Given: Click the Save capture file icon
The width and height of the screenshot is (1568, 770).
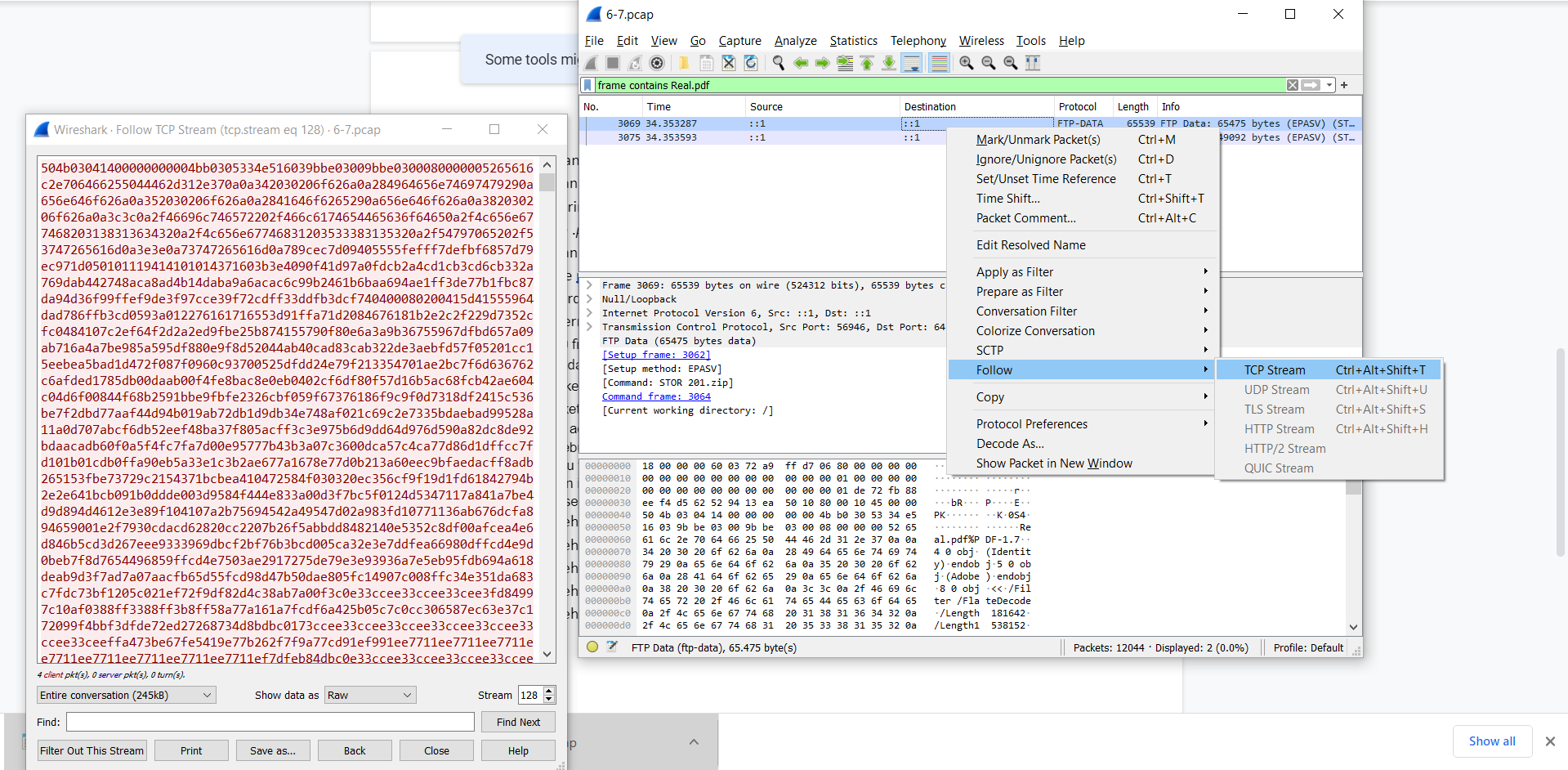Looking at the screenshot, I should [707, 63].
